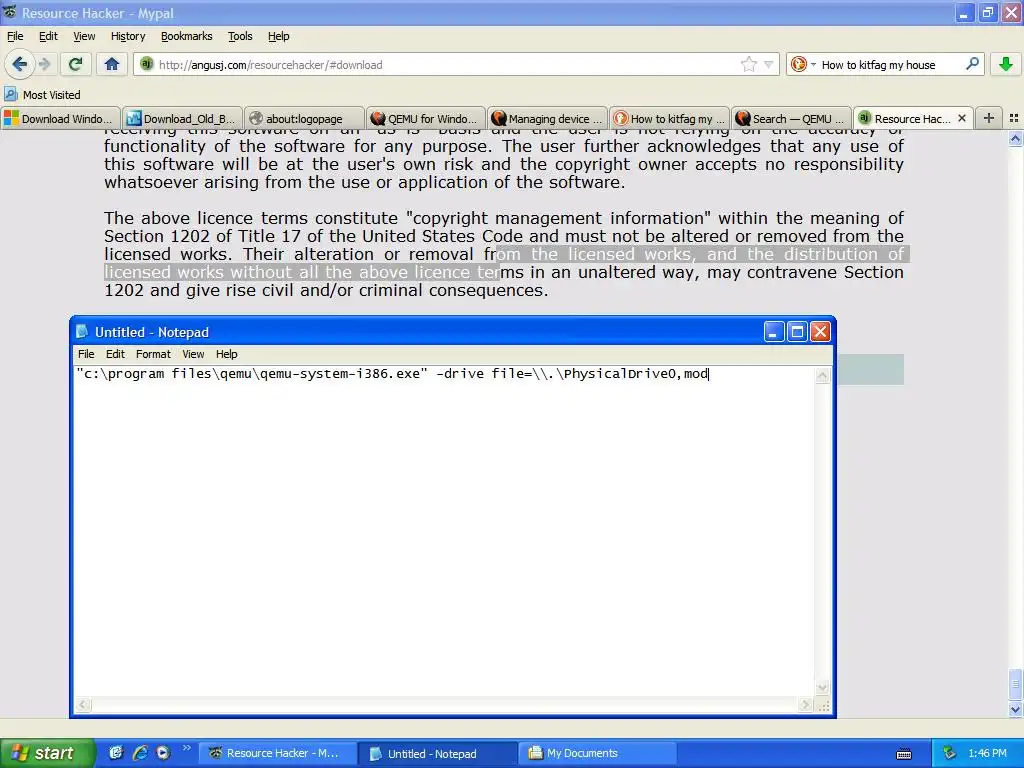Click the 1:46 PM system clock
Image resolution: width=1024 pixels, height=768 pixels.
tap(987, 753)
